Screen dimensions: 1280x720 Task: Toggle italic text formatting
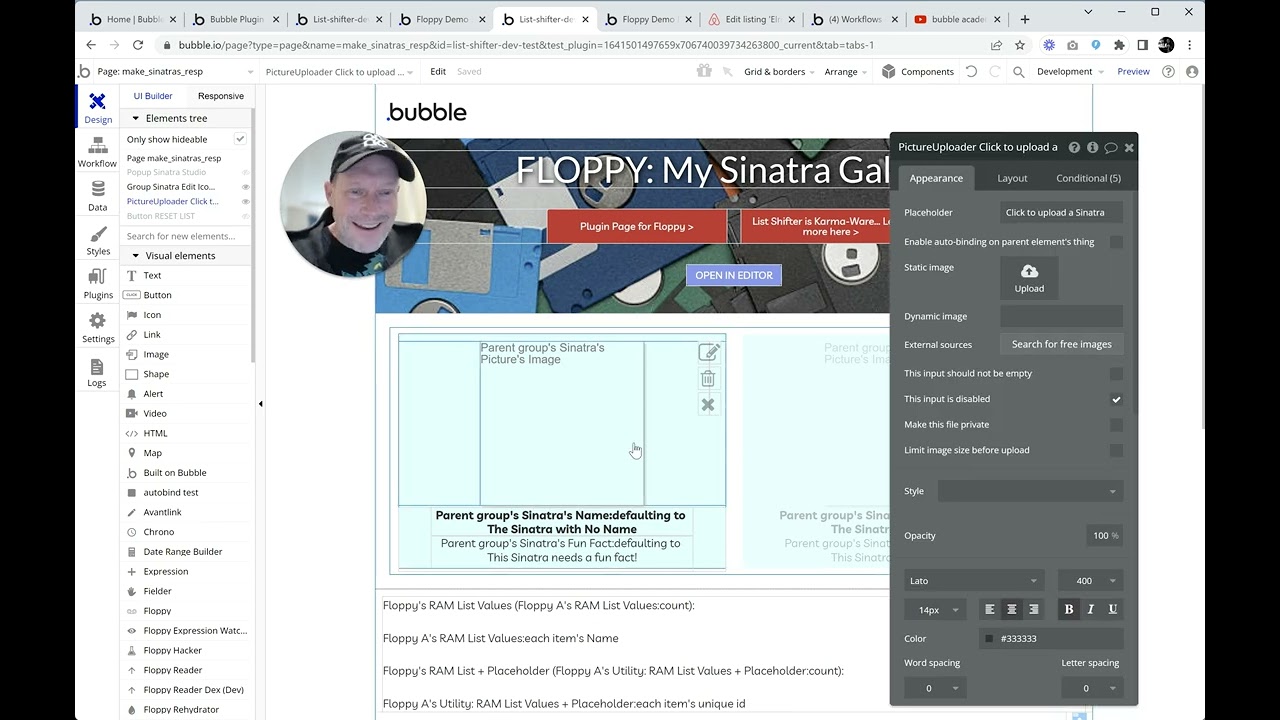(1091, 609)
